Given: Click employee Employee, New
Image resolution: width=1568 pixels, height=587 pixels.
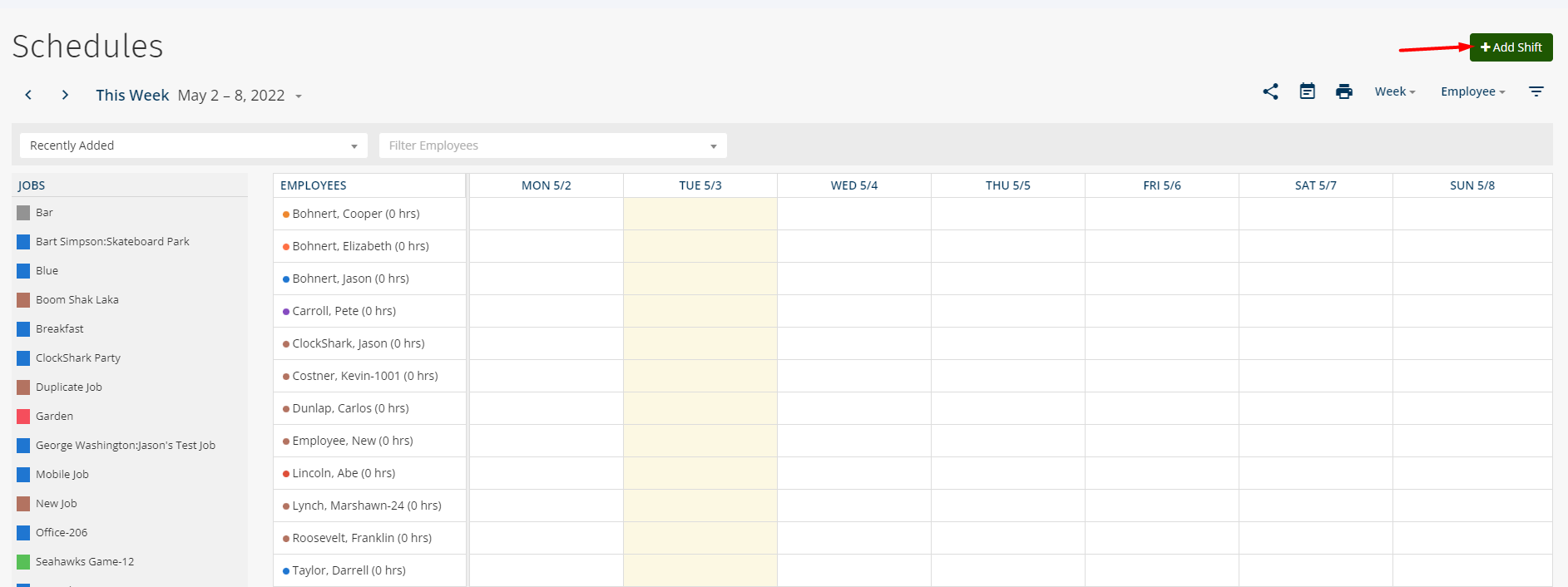Looking at the screenshot, I should (353, 441).
